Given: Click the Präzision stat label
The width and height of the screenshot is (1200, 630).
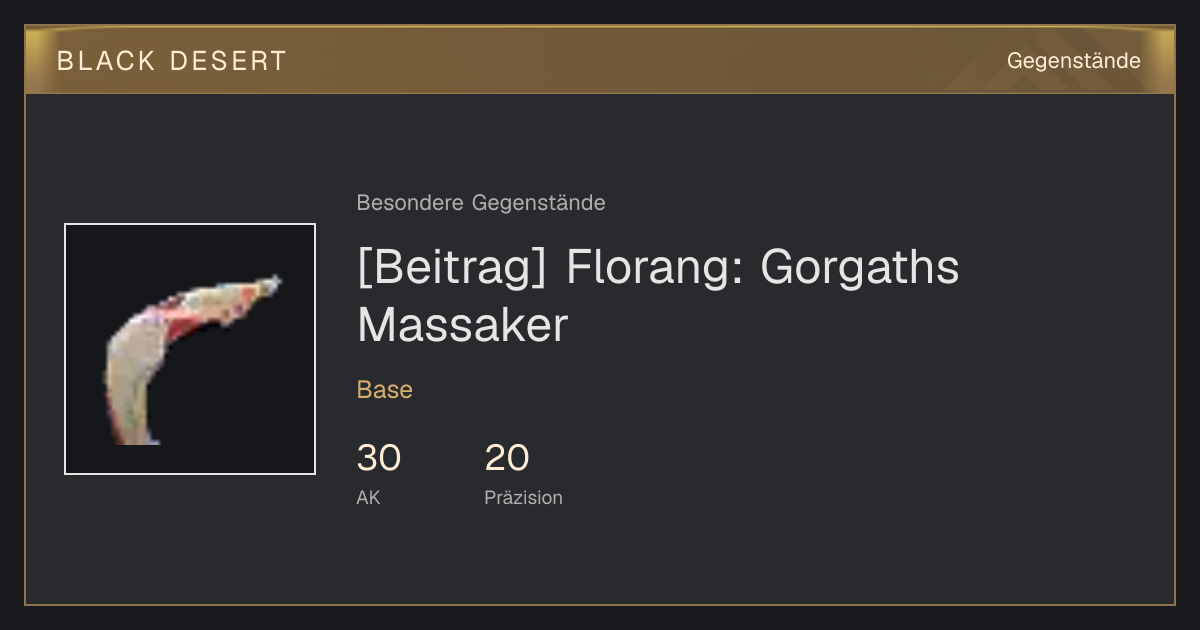Looking at the screenshot, I should click(523, 497).
